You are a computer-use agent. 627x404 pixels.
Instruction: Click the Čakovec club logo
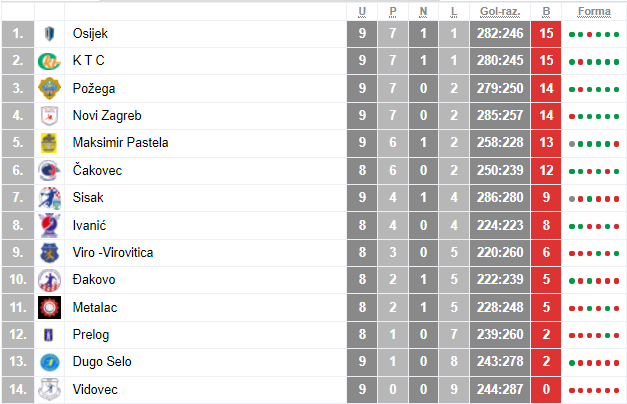(49, 171)
